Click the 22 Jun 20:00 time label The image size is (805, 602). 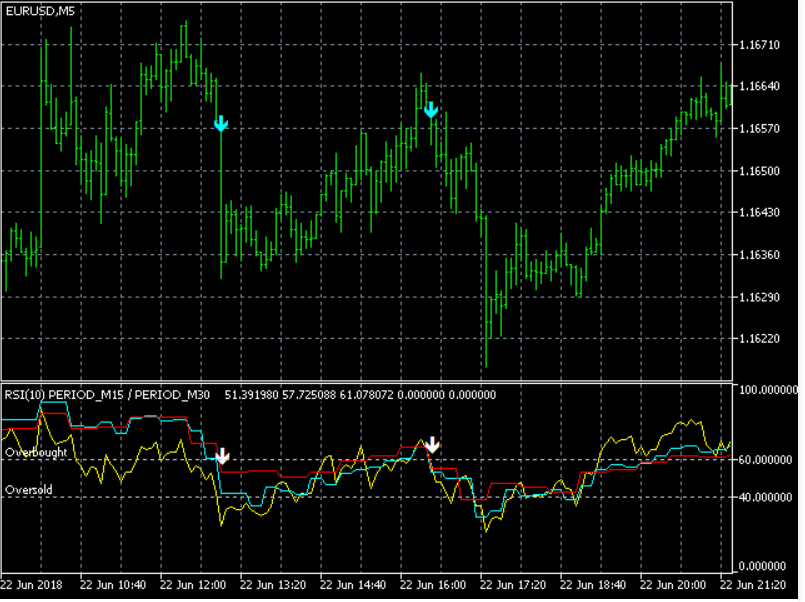(673, 586)
